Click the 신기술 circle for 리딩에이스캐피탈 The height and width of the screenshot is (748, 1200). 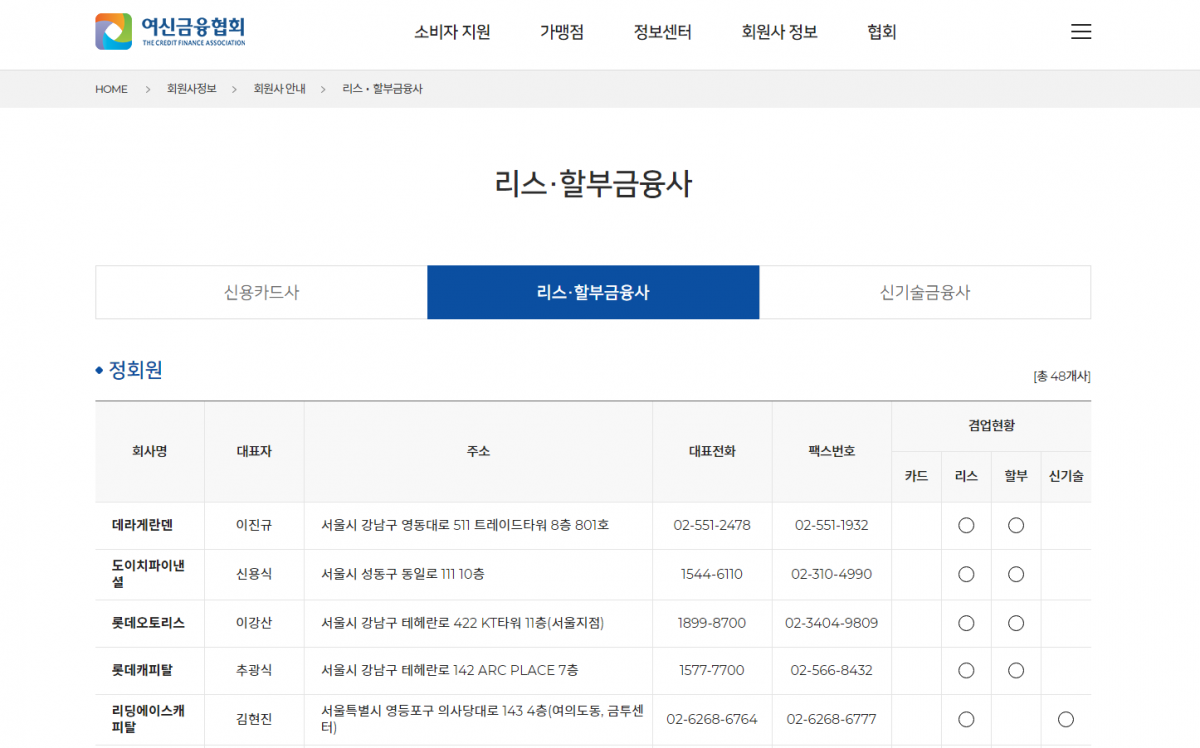coord(1066,719)
